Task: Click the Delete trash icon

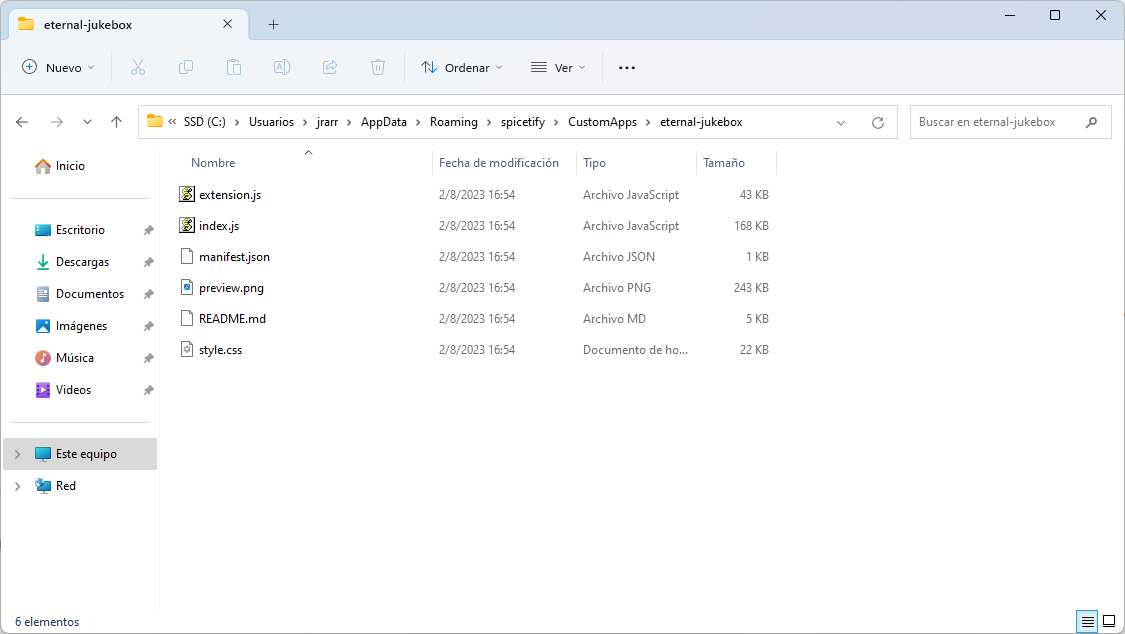Action: pos(378,67)
